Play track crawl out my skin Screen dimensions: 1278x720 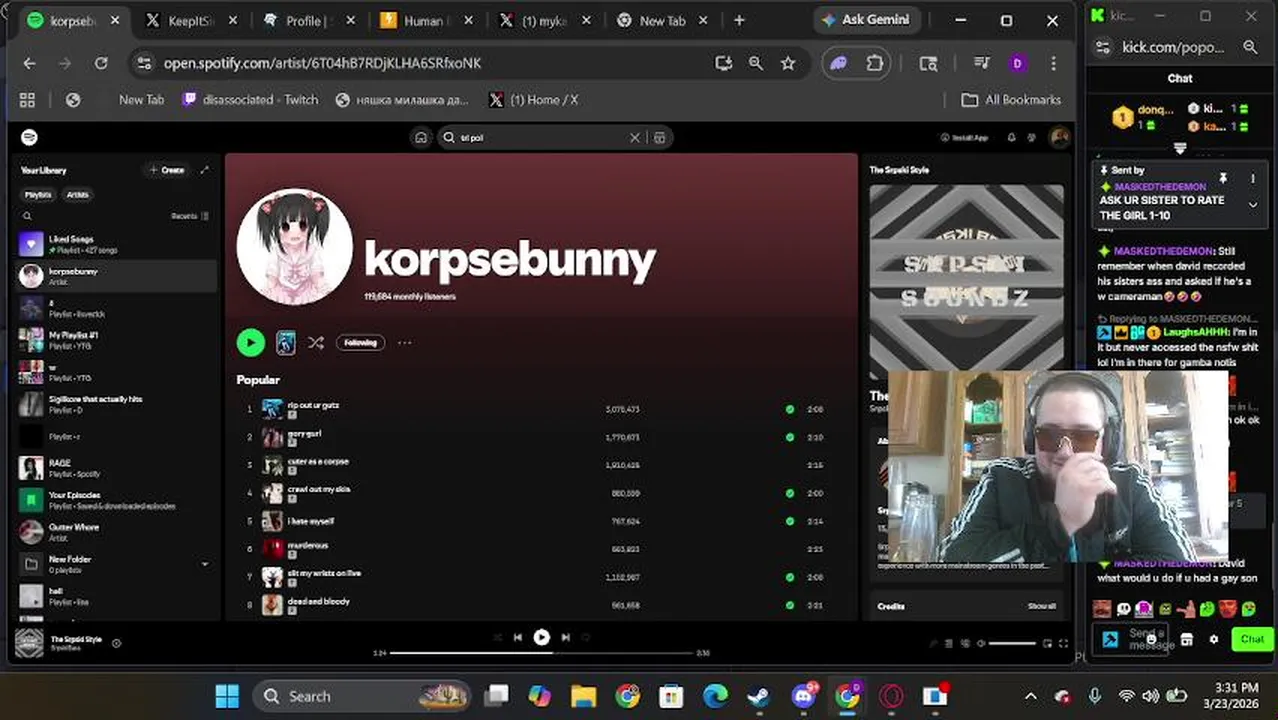coord(319,489)
